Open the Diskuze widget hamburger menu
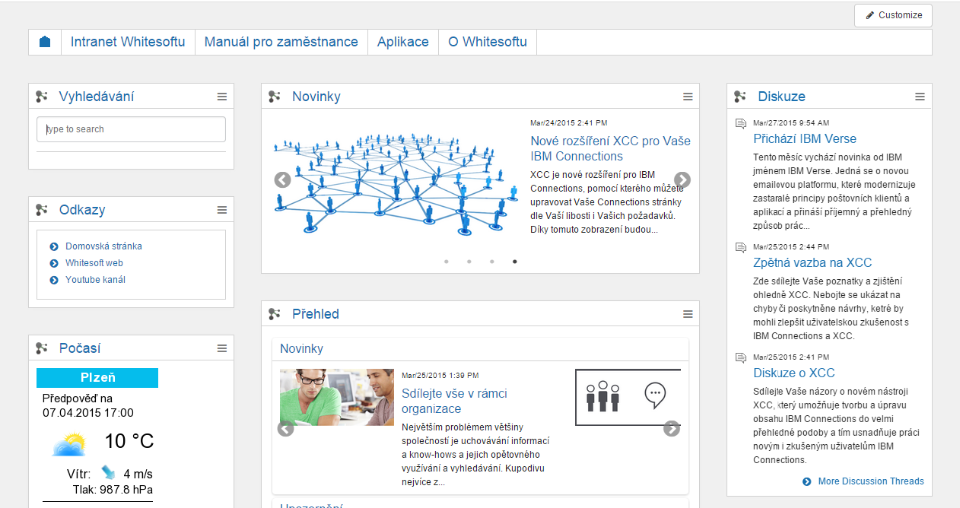 click(x=920, y=97)
